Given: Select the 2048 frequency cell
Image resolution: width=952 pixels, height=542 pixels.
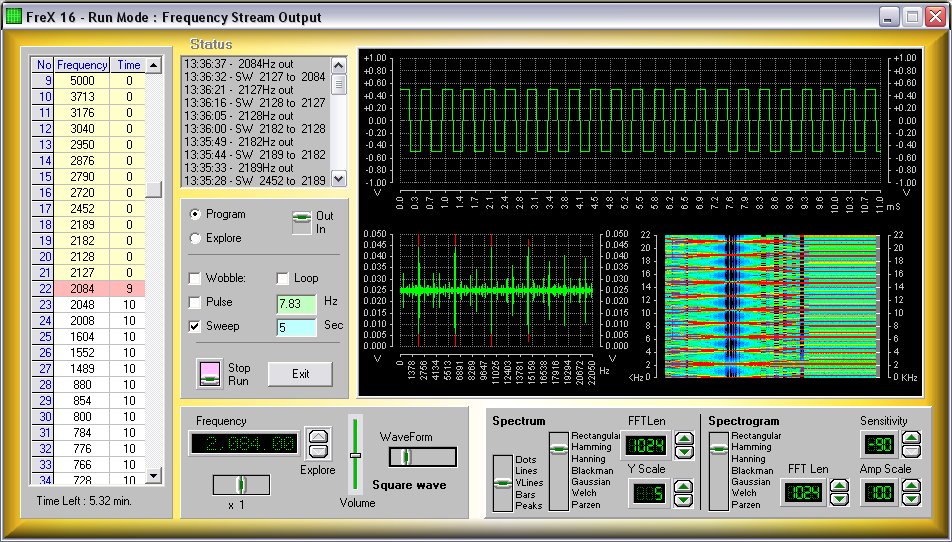Looking at the screenshot, I should point(82,305).
